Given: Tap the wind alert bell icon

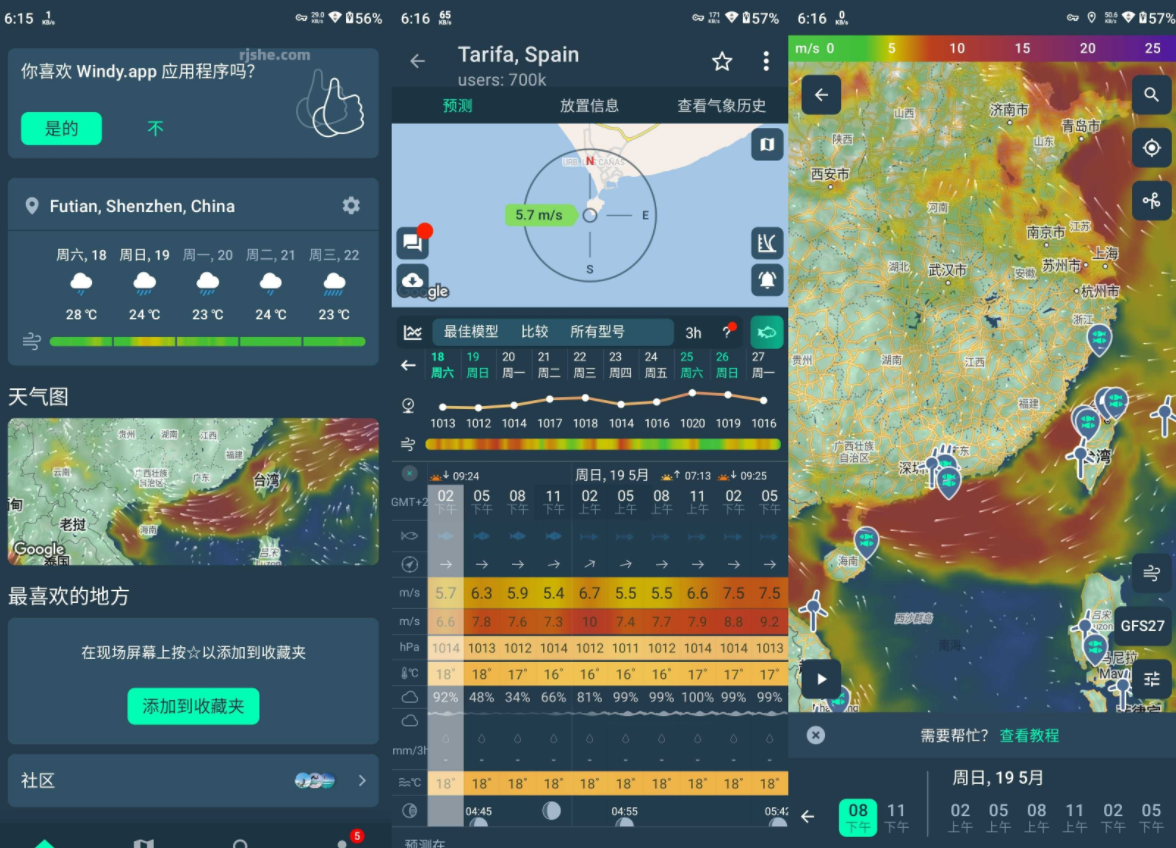Looking at the screenshot, I should [766, 280].
